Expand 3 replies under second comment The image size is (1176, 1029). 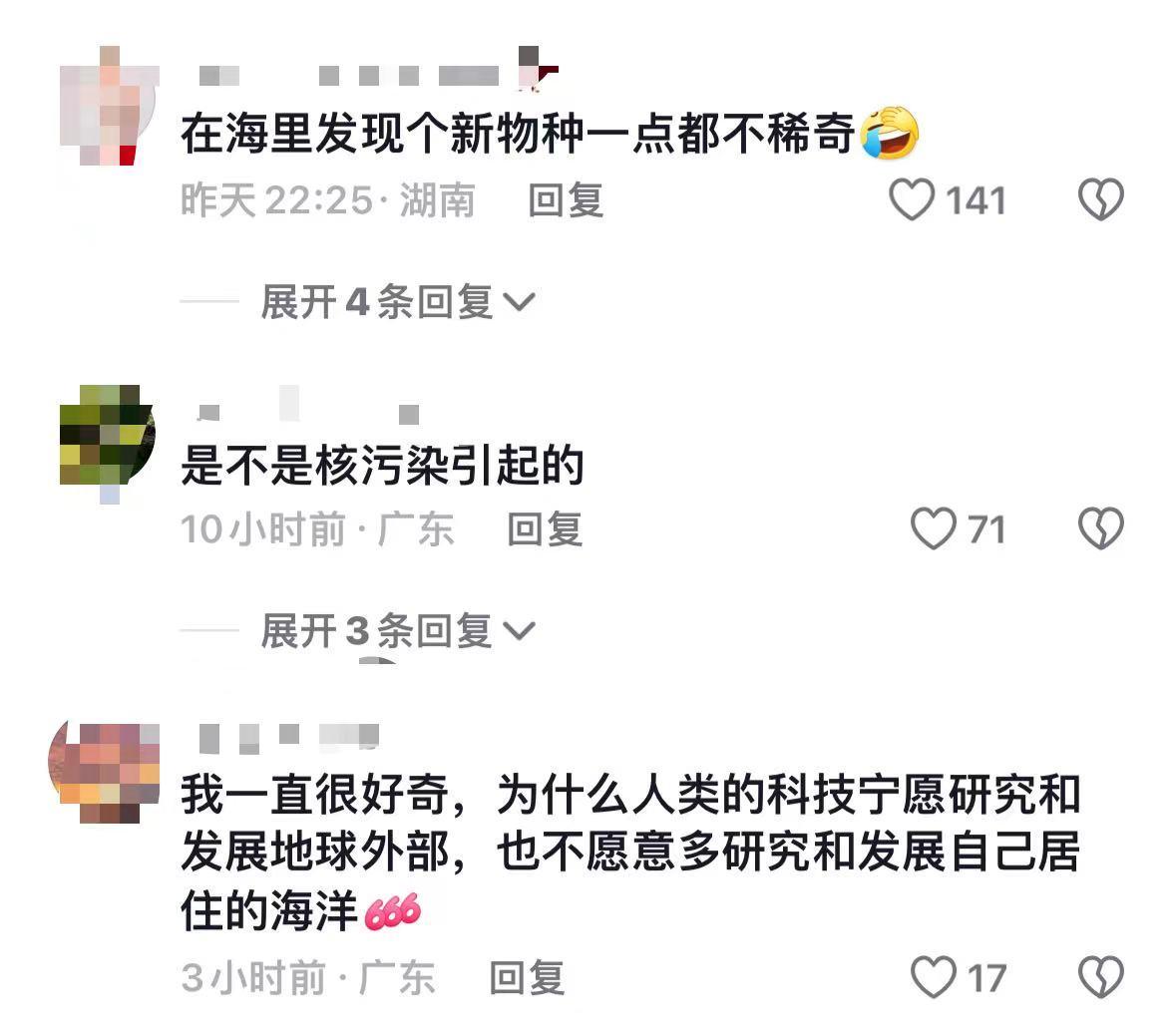398,630
